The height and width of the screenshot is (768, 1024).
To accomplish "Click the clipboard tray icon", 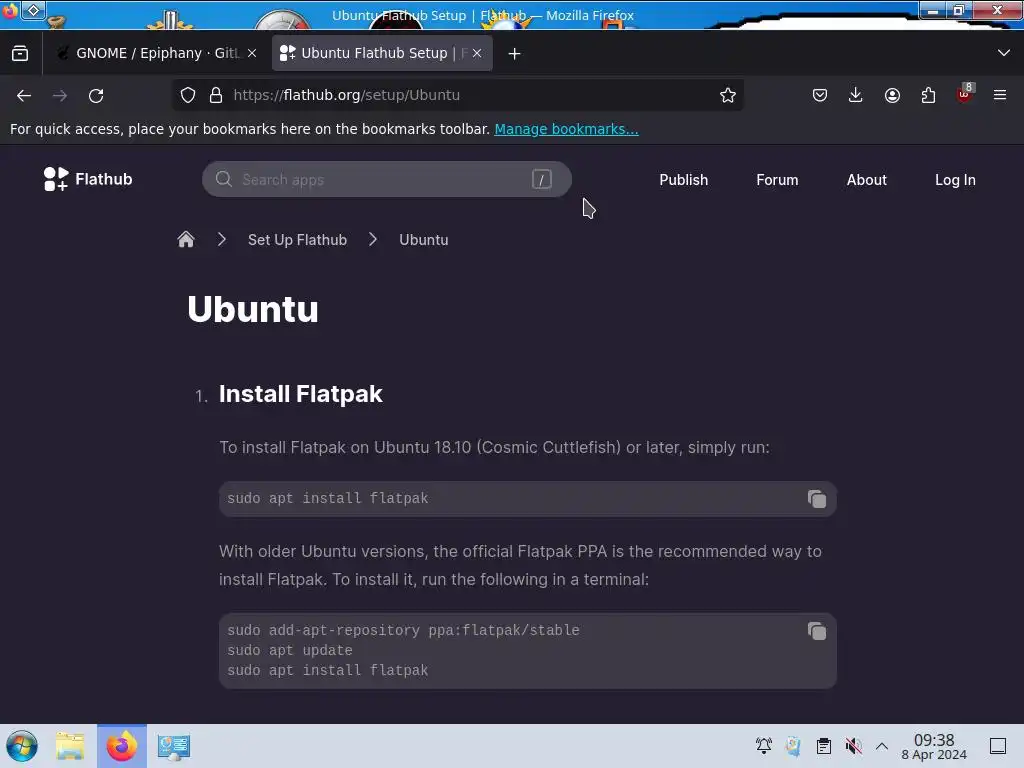I will coord(824,746).
